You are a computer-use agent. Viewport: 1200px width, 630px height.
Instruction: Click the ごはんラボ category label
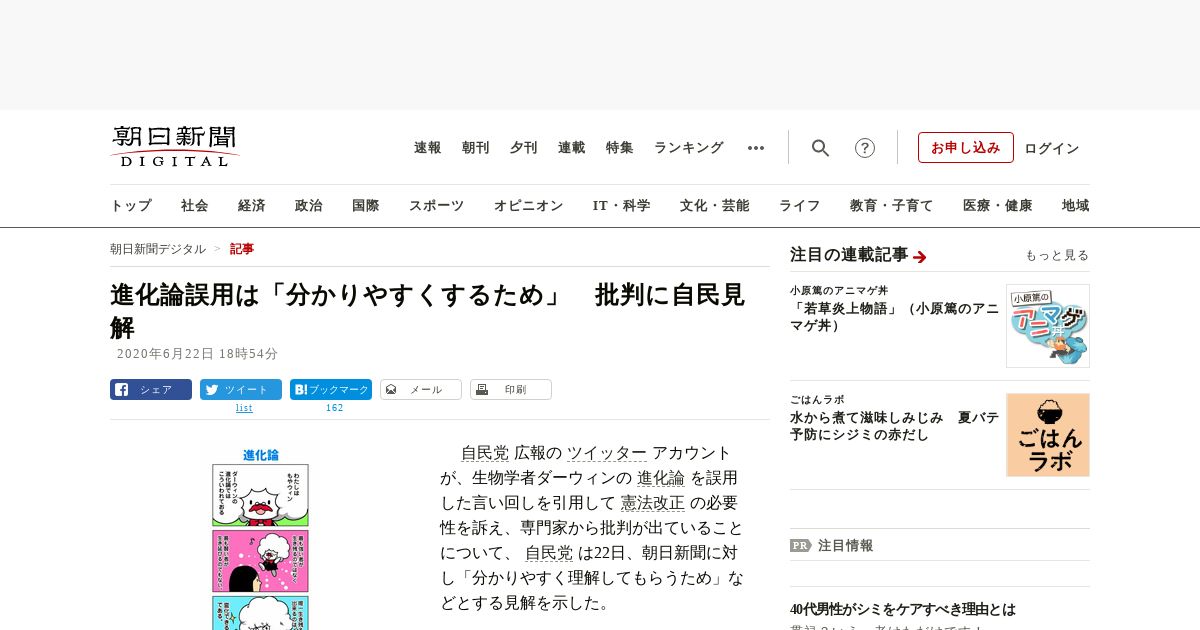[817, 400]
